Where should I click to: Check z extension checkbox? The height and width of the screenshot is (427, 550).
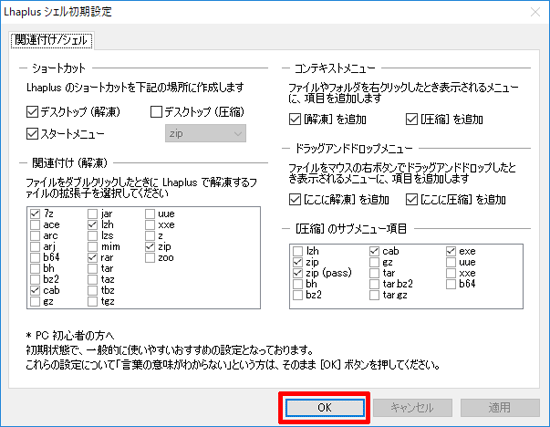click(x=150, y=235)
